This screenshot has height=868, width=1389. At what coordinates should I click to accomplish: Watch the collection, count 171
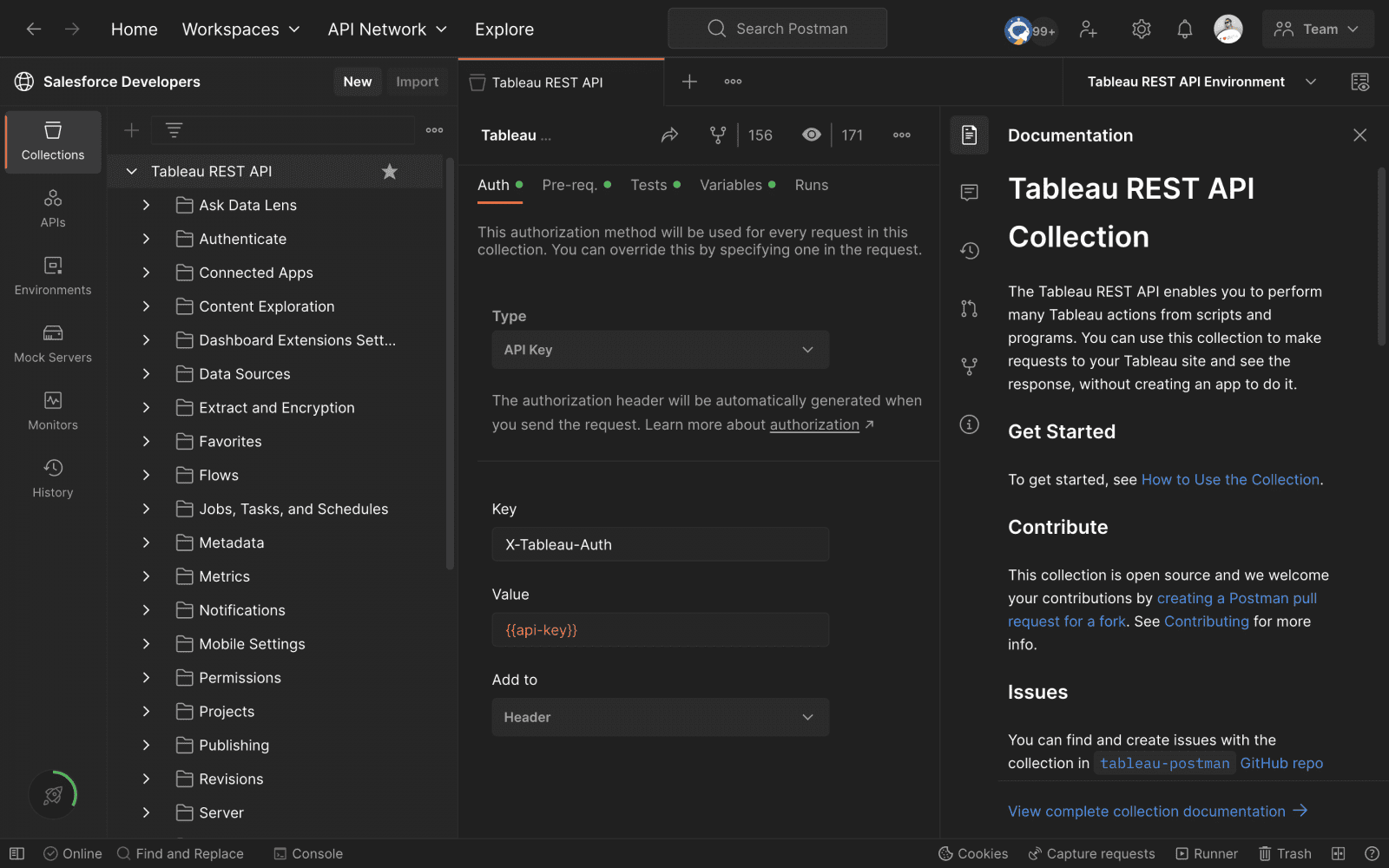833,135
